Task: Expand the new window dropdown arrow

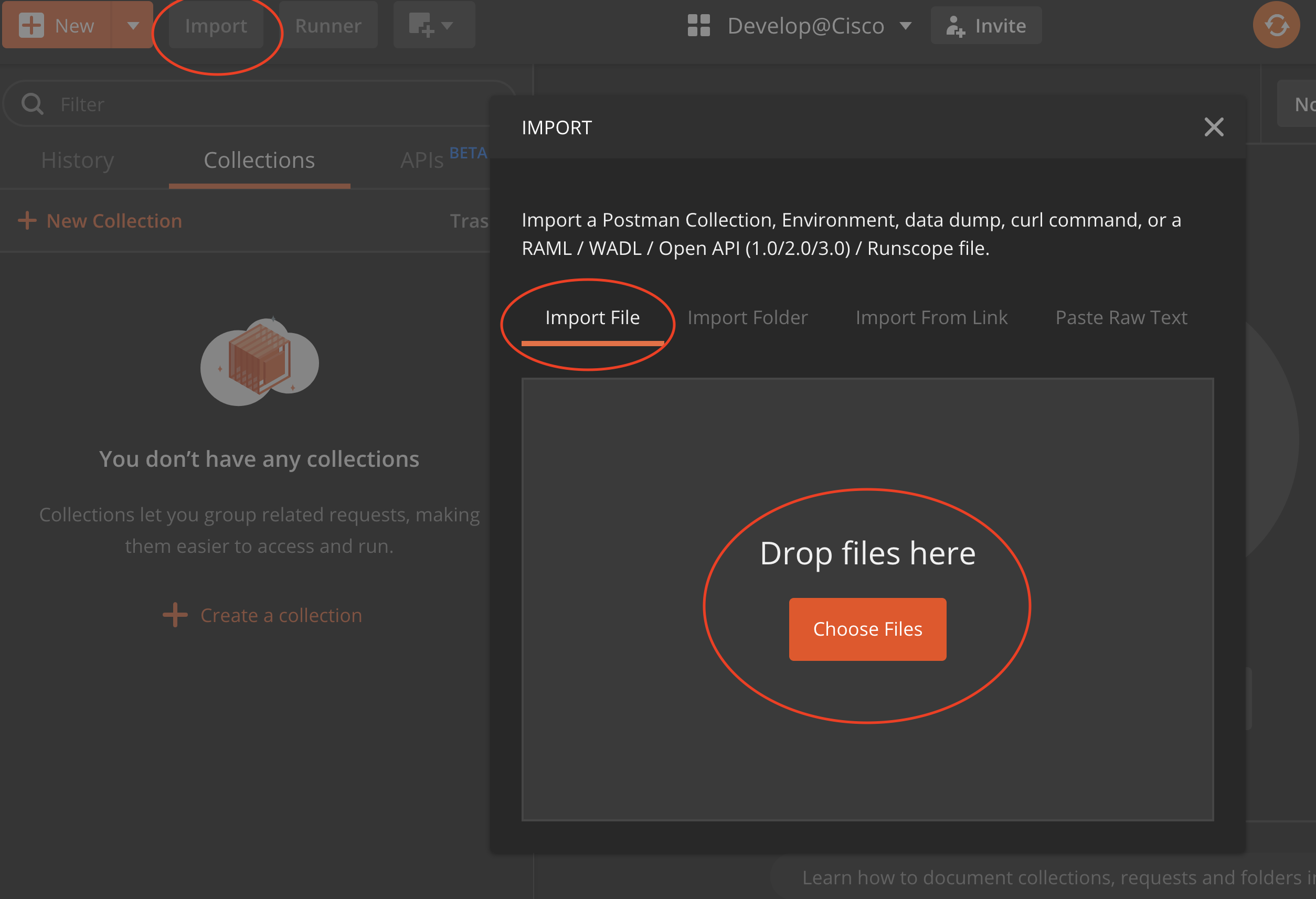Action: 448,26
